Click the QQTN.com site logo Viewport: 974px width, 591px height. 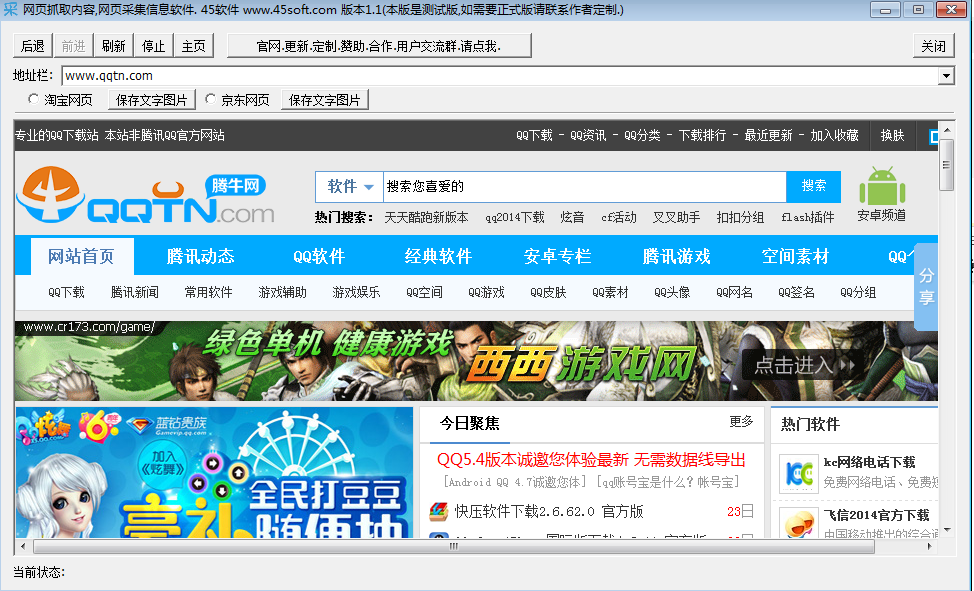click(x=145, y=195)
